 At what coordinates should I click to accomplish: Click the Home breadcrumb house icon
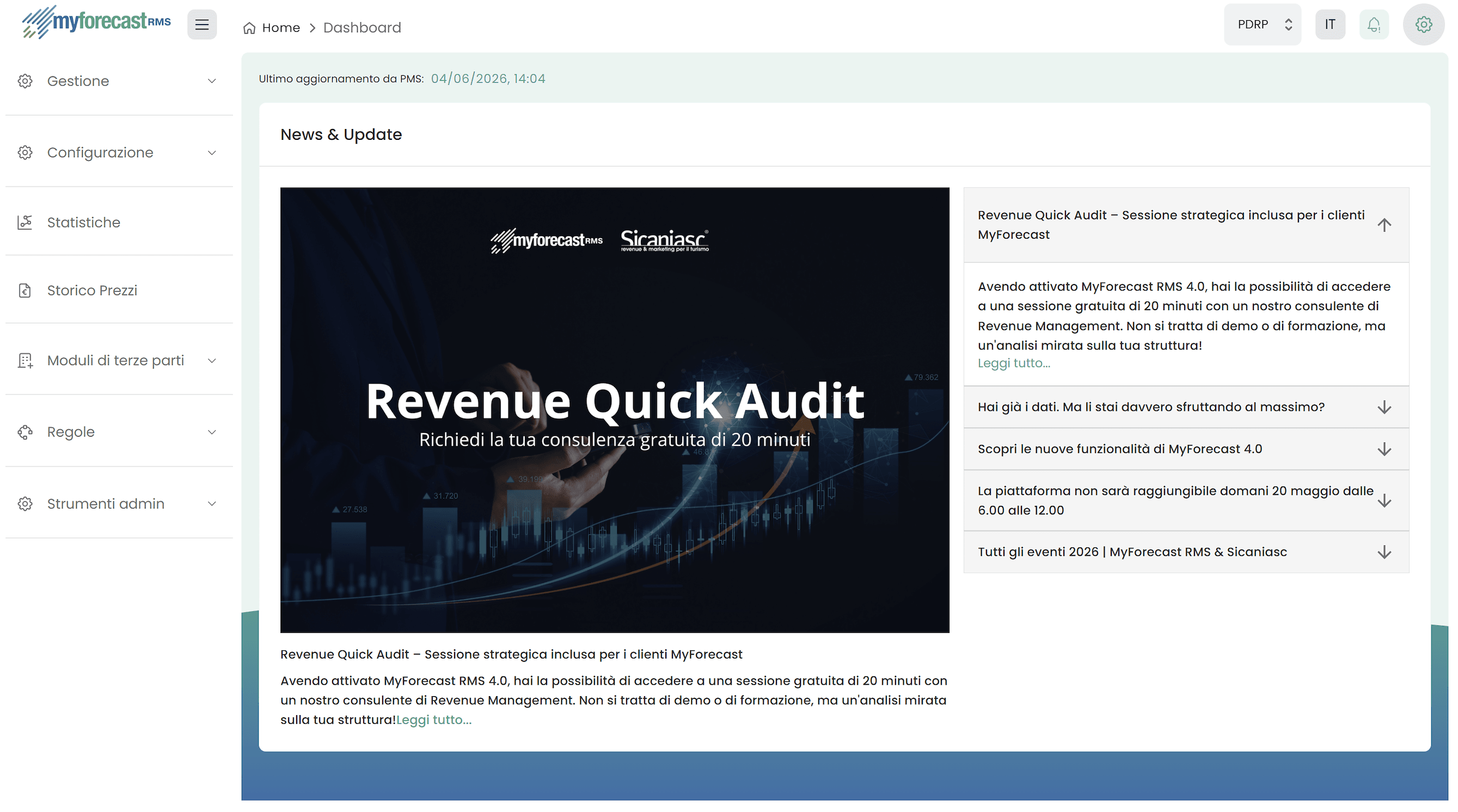tap(249, 28)
